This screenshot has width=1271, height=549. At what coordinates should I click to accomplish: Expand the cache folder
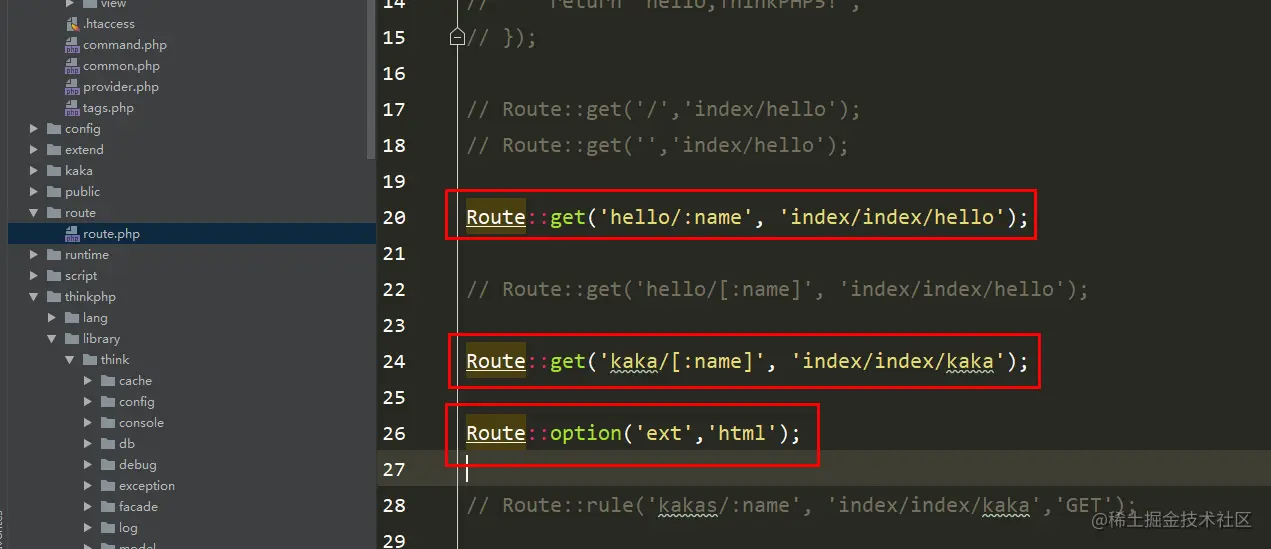point(88,381)
